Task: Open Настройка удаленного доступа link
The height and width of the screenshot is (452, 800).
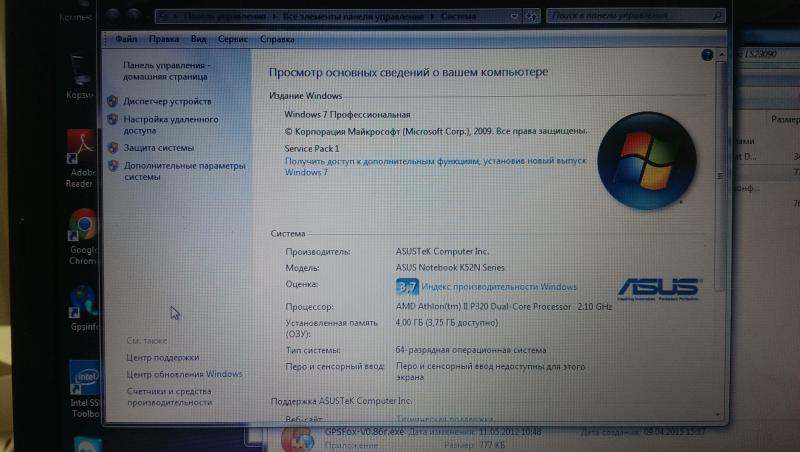Action: tap(171, 124)
